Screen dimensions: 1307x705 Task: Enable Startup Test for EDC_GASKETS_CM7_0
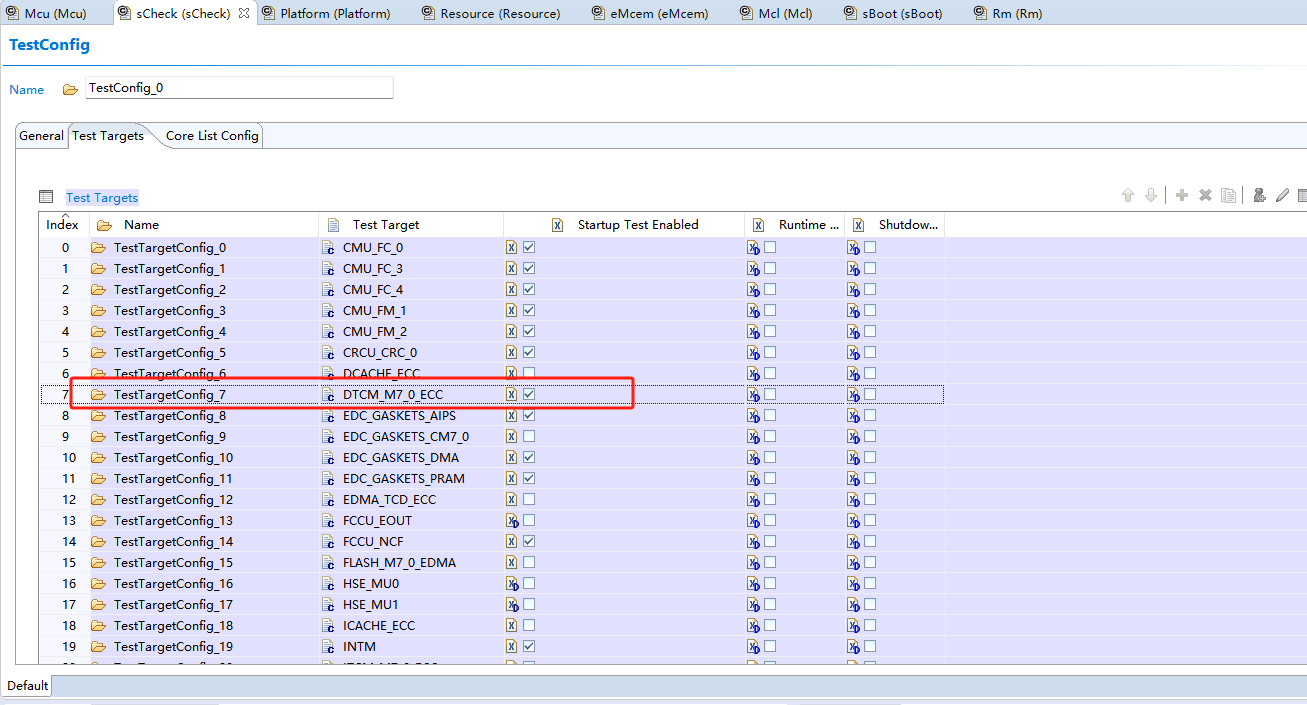[x=529, y=436]
